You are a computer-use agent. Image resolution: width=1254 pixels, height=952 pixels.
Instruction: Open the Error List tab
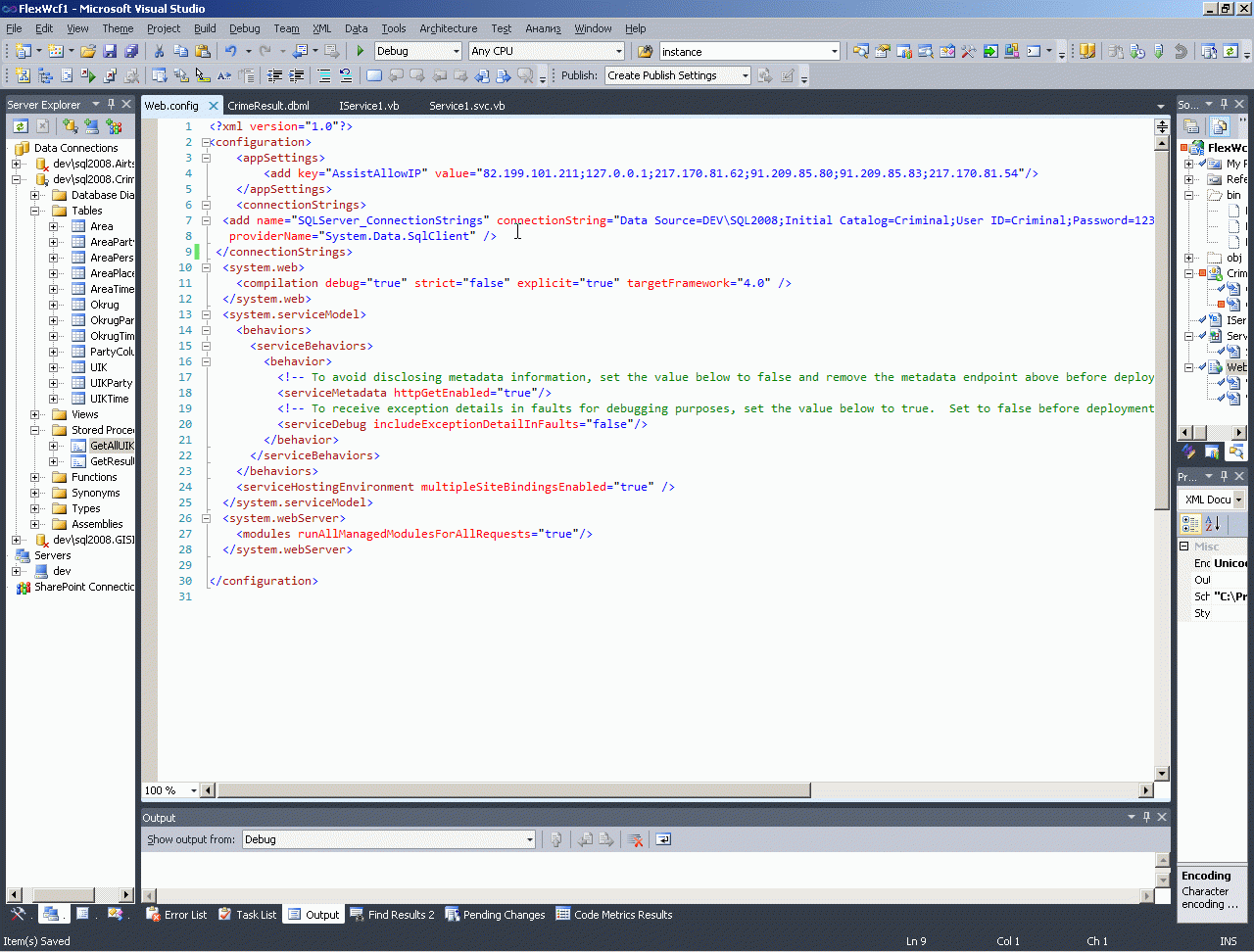coord(176,915)
